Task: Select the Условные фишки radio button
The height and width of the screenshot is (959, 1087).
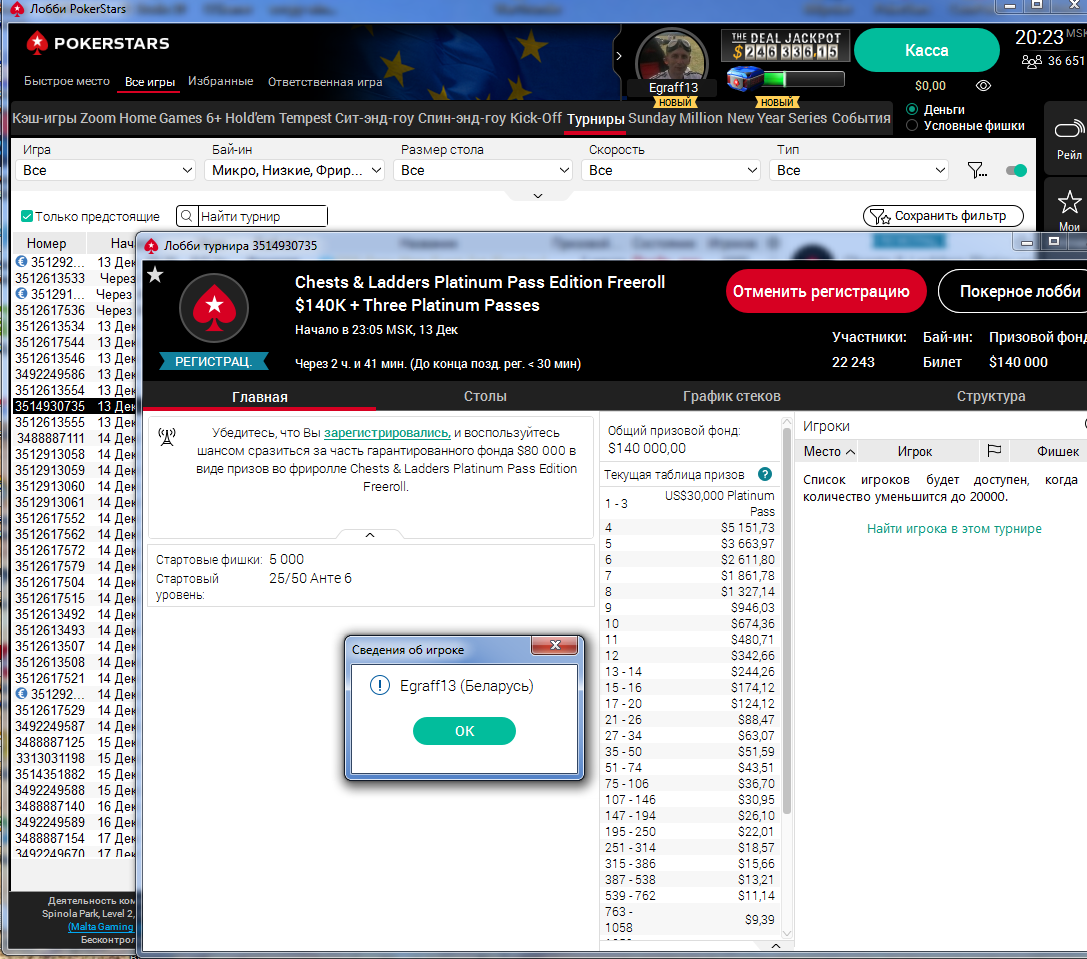Action: coord(912,126)
